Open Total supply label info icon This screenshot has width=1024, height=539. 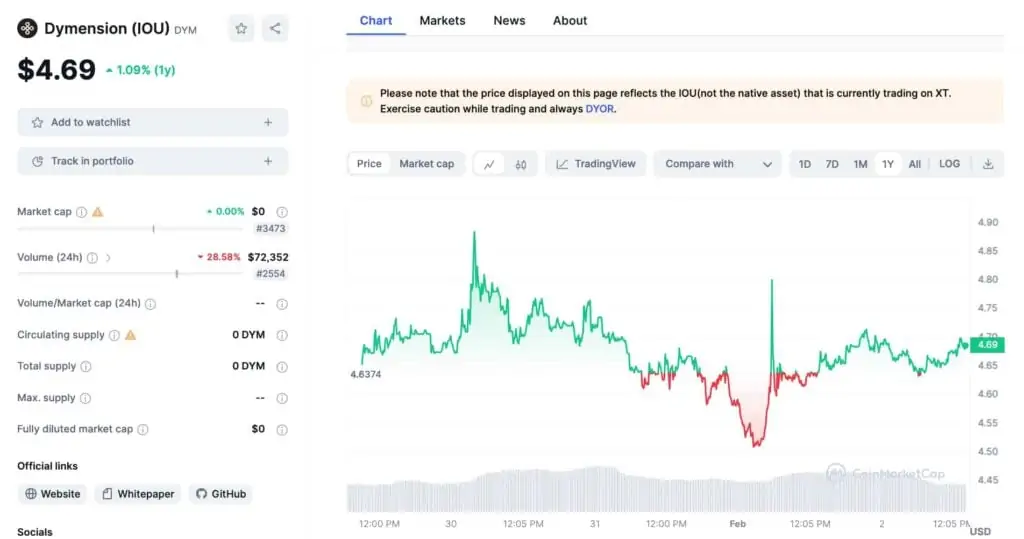click(x=86, y=367)
